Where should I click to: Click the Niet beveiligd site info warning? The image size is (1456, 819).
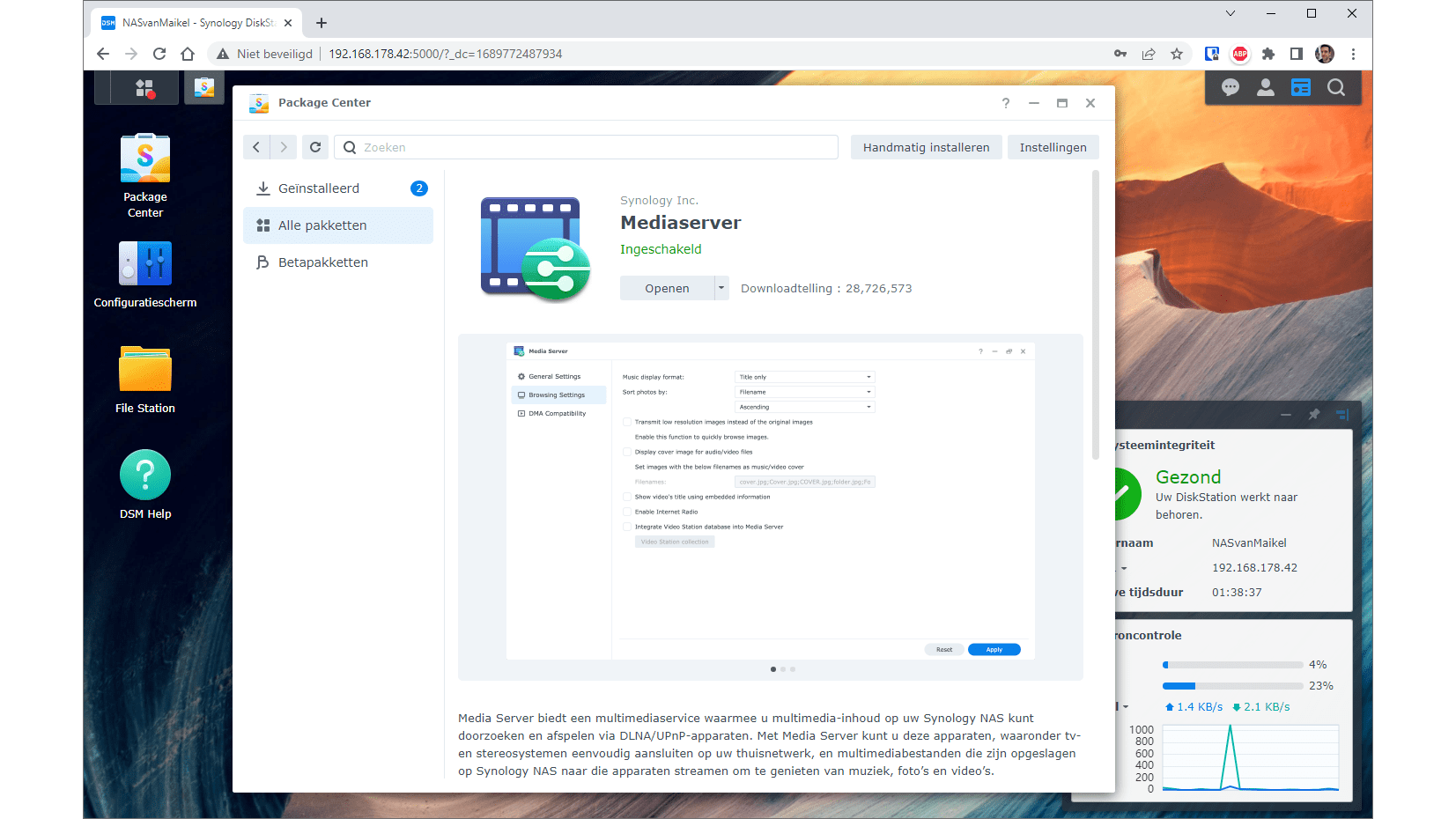pos(265,54)
